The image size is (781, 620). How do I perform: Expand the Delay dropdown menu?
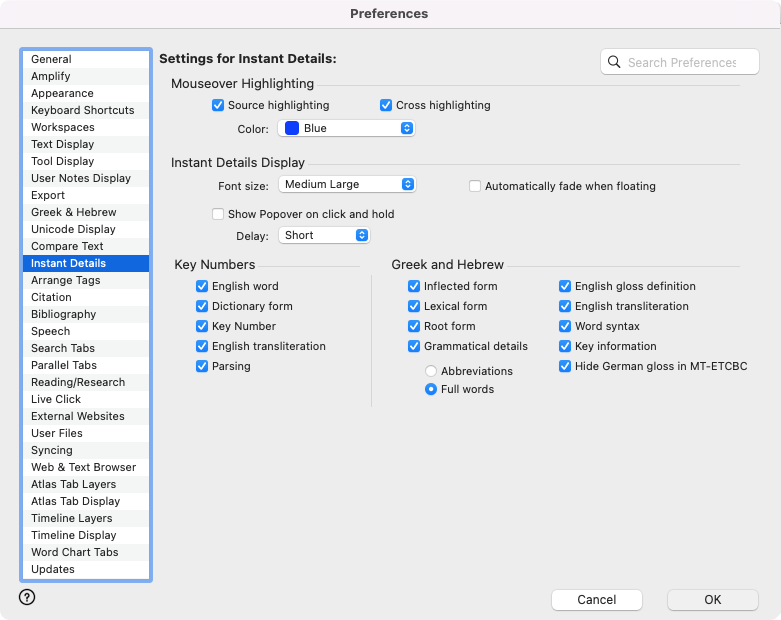pos(324,235)
